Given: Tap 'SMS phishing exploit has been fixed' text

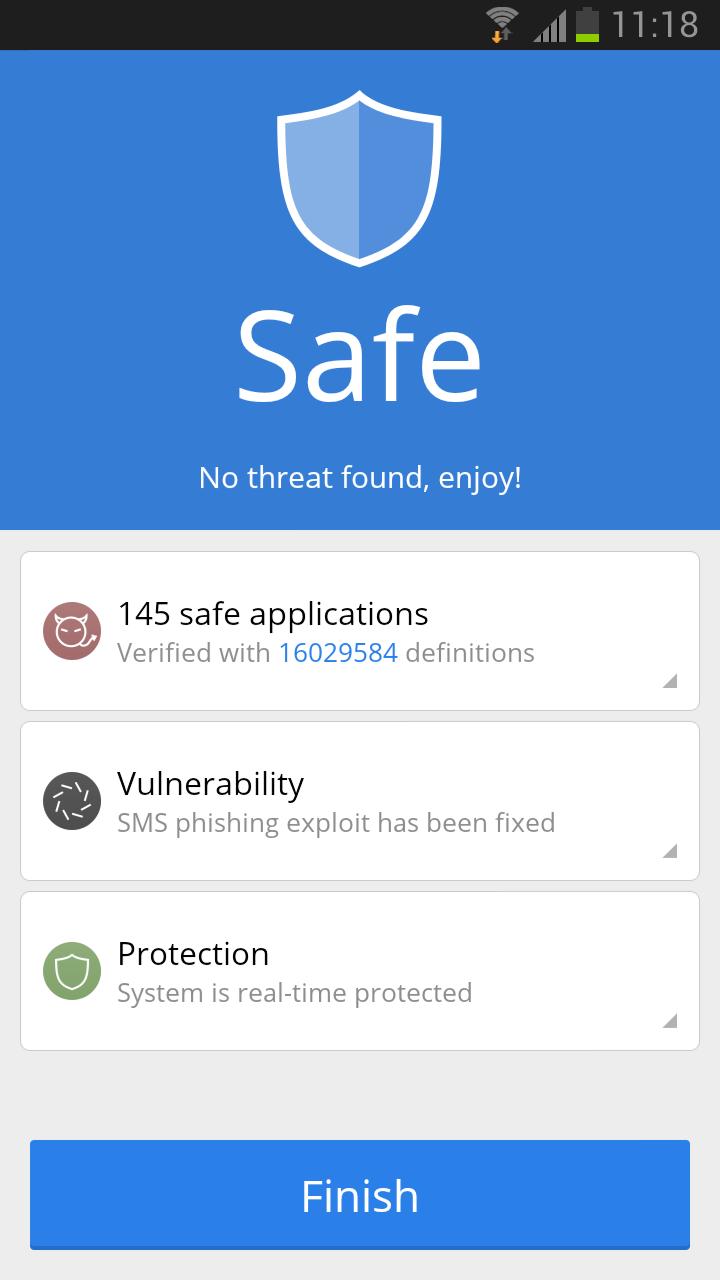Looking at the screenshot, I should click(x=336, y=823).
